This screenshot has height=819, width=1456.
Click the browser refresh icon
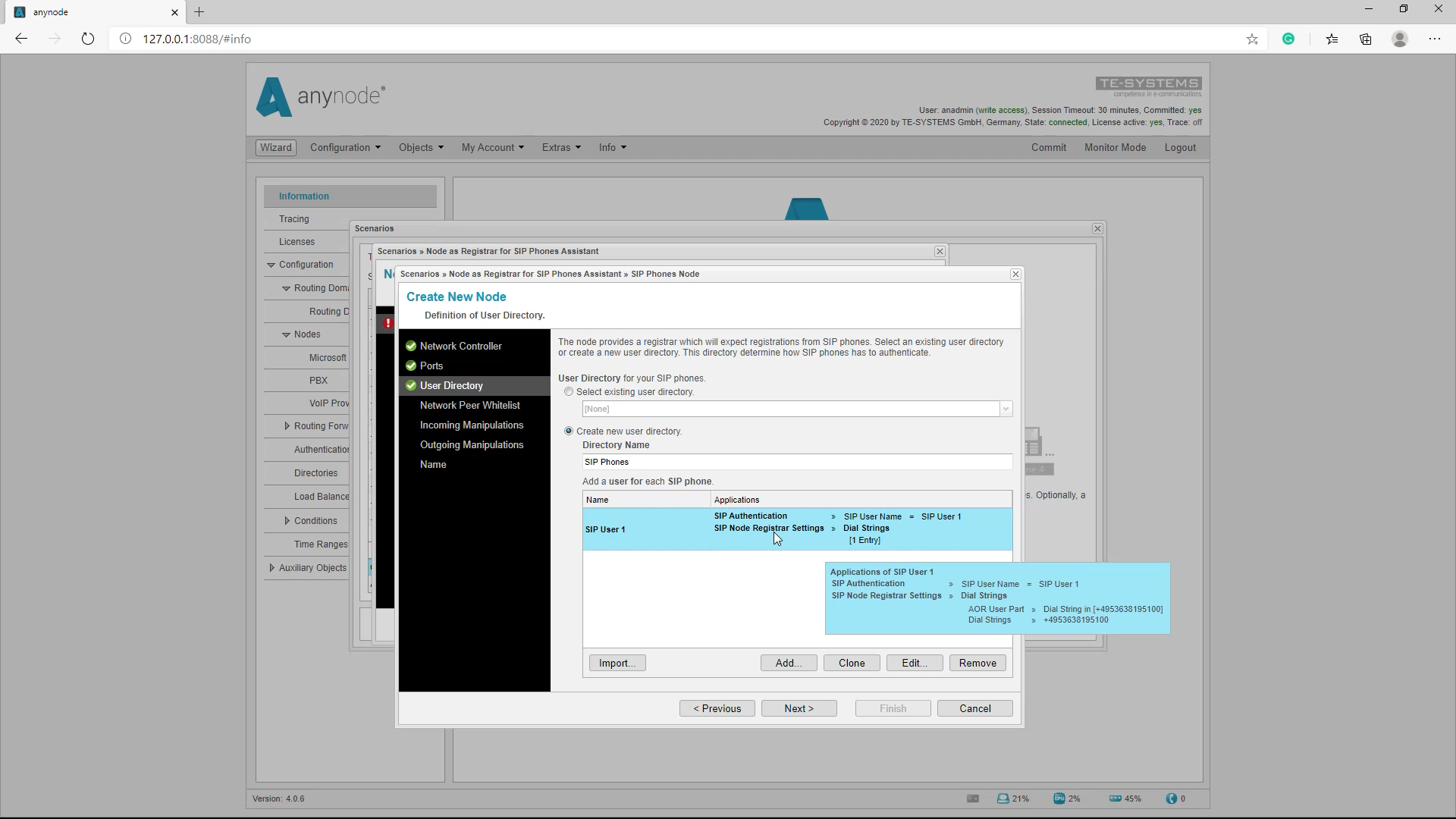pos(88,39)
